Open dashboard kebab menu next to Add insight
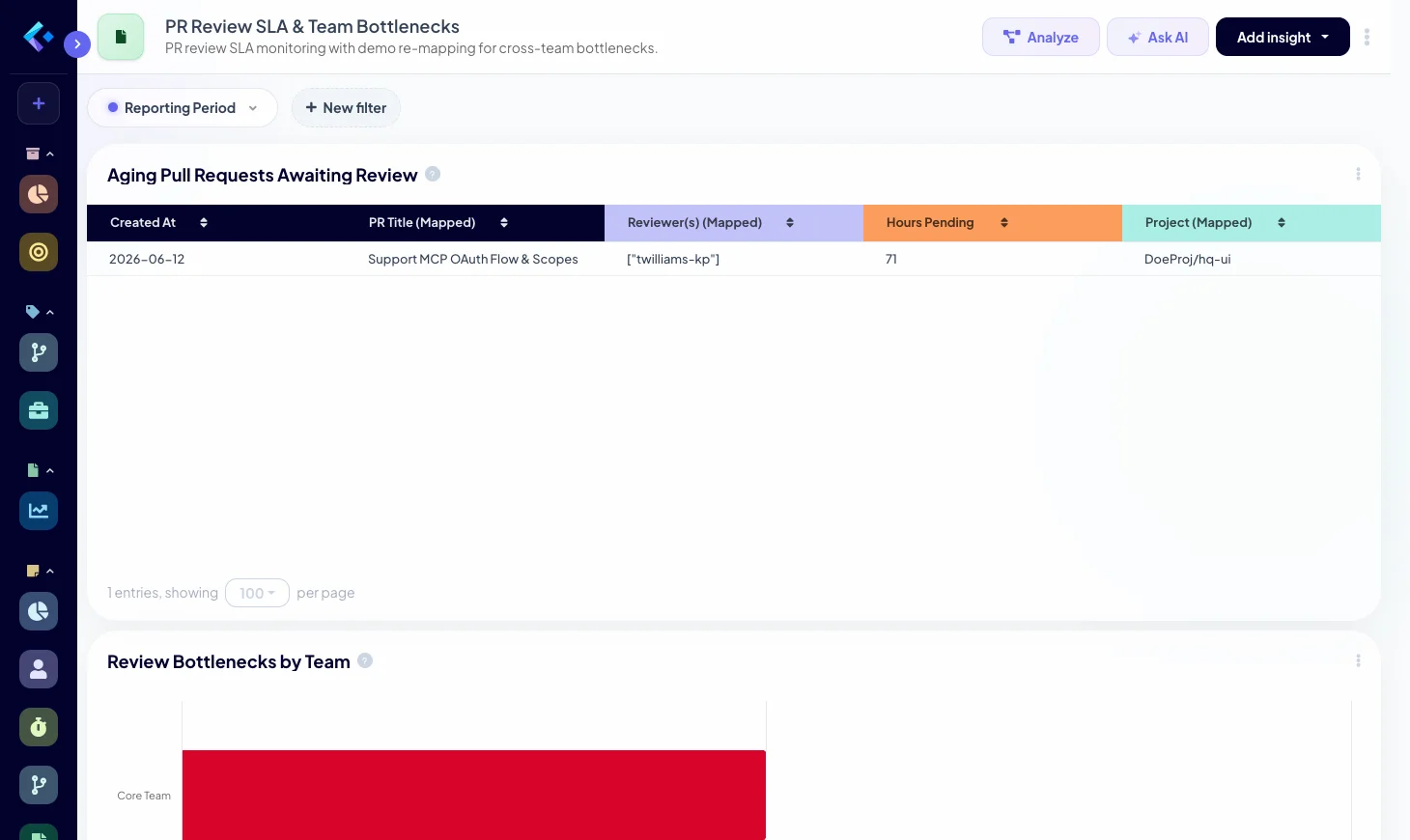1410x840 pixels. tap(1367, 37)
